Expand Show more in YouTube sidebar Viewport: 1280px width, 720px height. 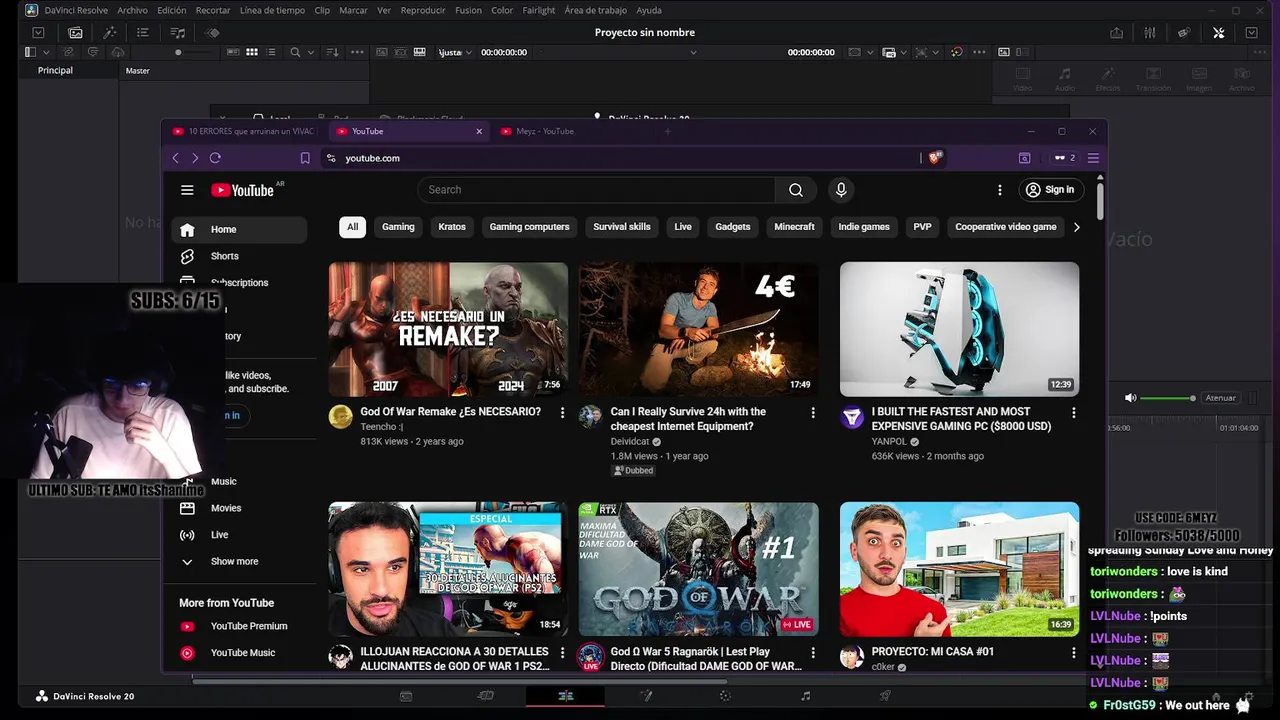234,562
